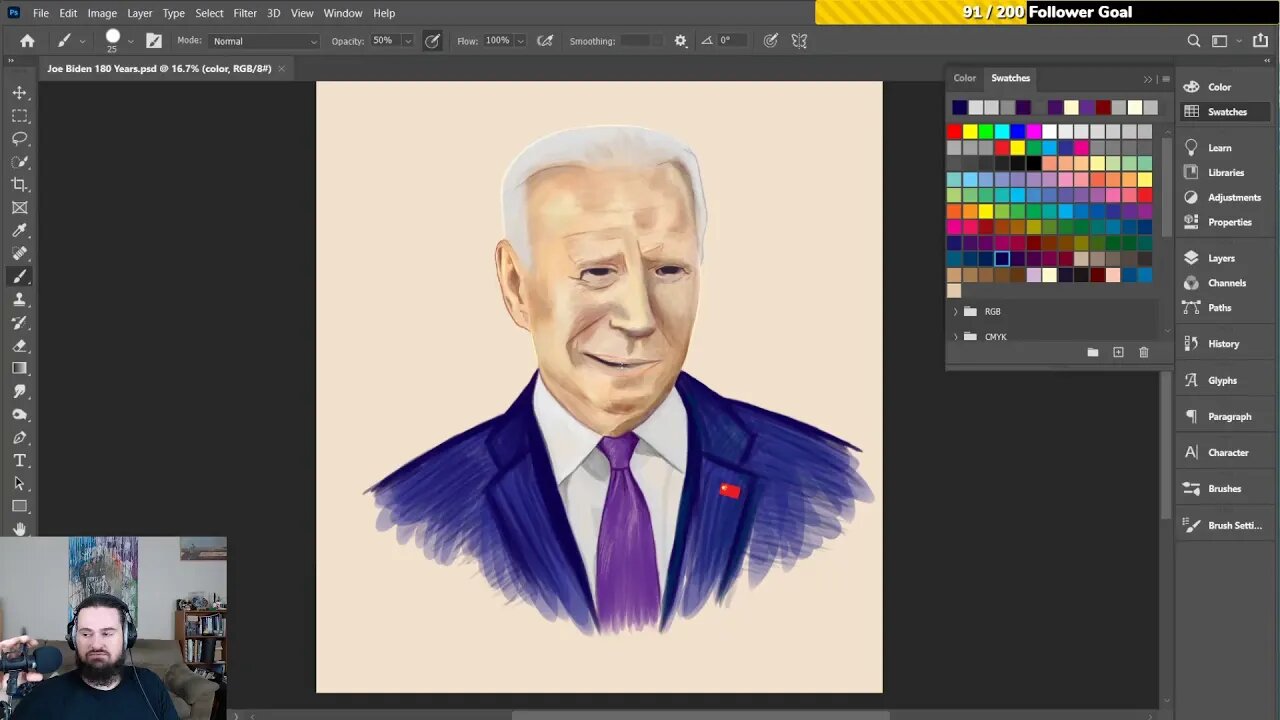Screen dimensions: 1280x720
Task: Select the Gradient tool
Action: 19,369
